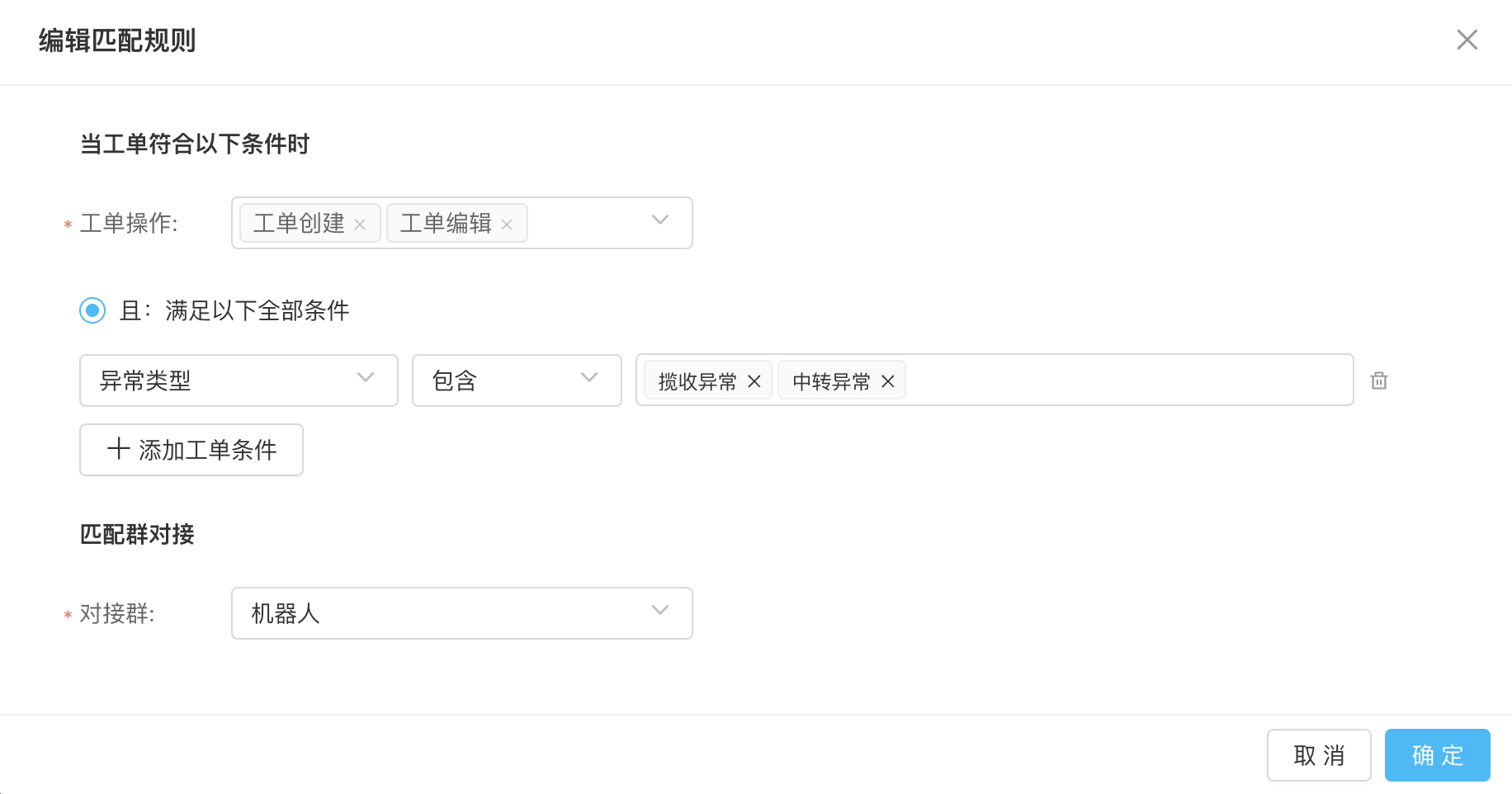Click the 编辑匹配规则 dialog title

pos(117,40)
